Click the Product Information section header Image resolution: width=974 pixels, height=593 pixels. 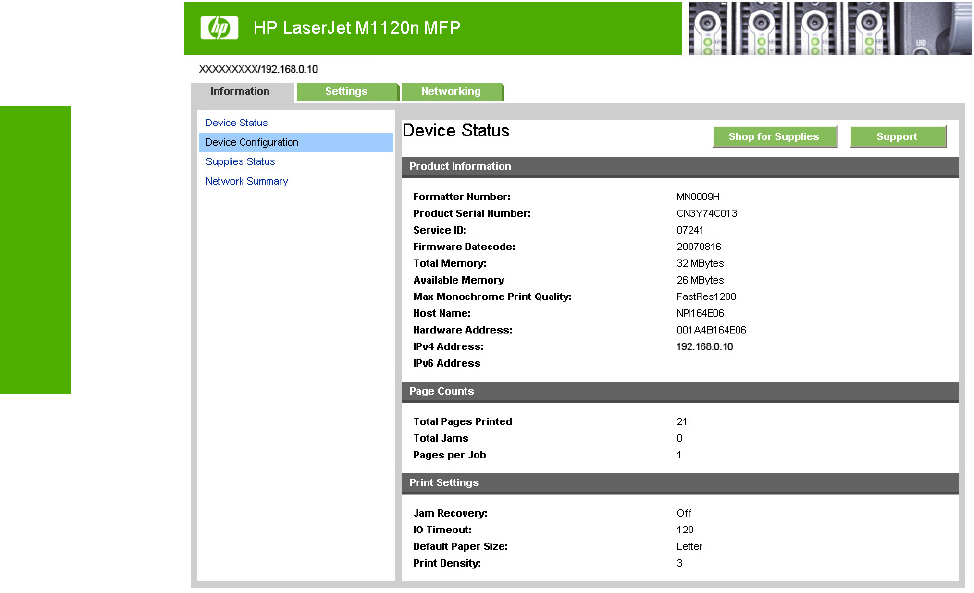(x=460, y=167)
